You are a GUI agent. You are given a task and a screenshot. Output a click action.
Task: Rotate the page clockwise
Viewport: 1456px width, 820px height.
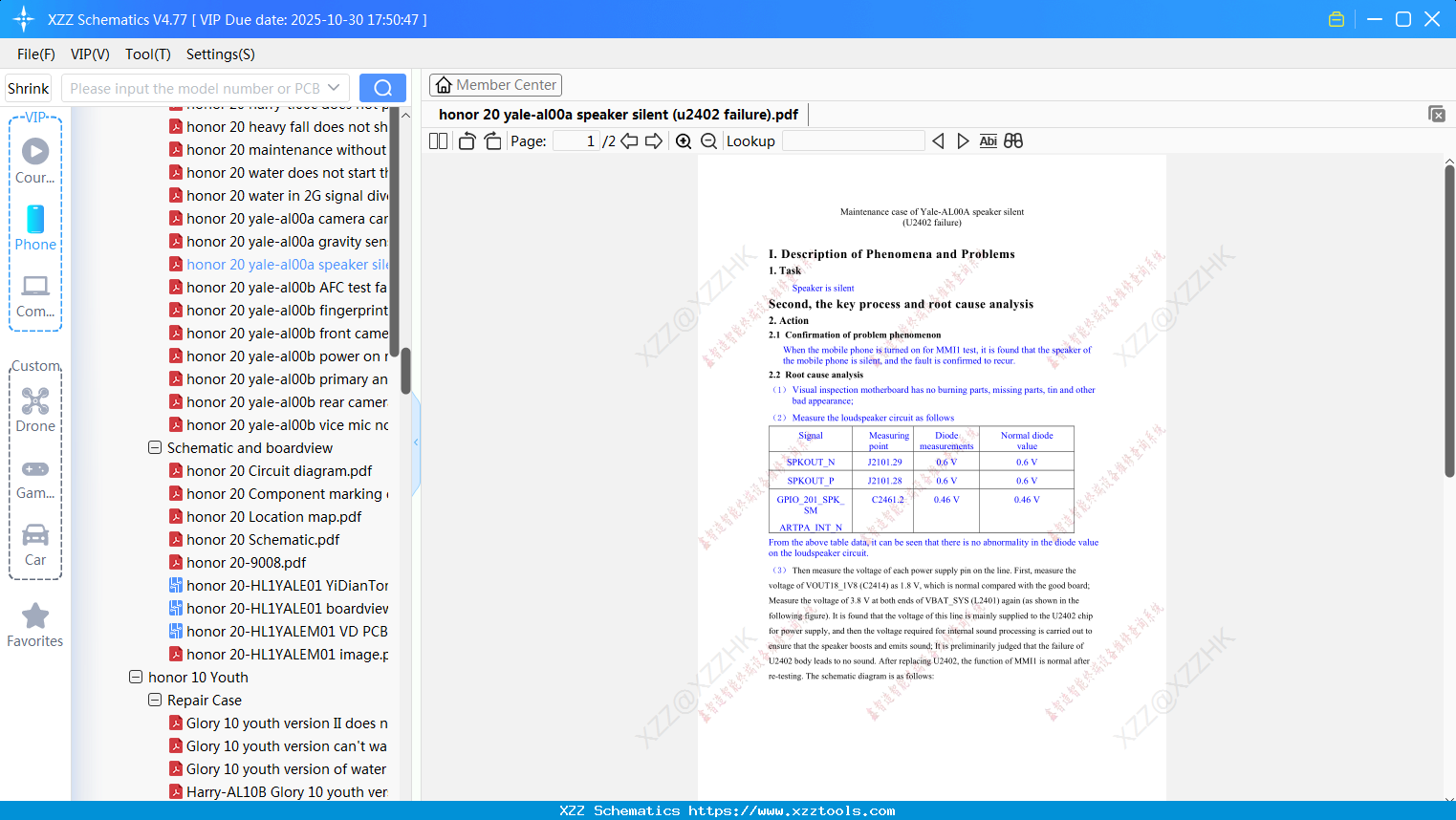(x=492, y=141)
